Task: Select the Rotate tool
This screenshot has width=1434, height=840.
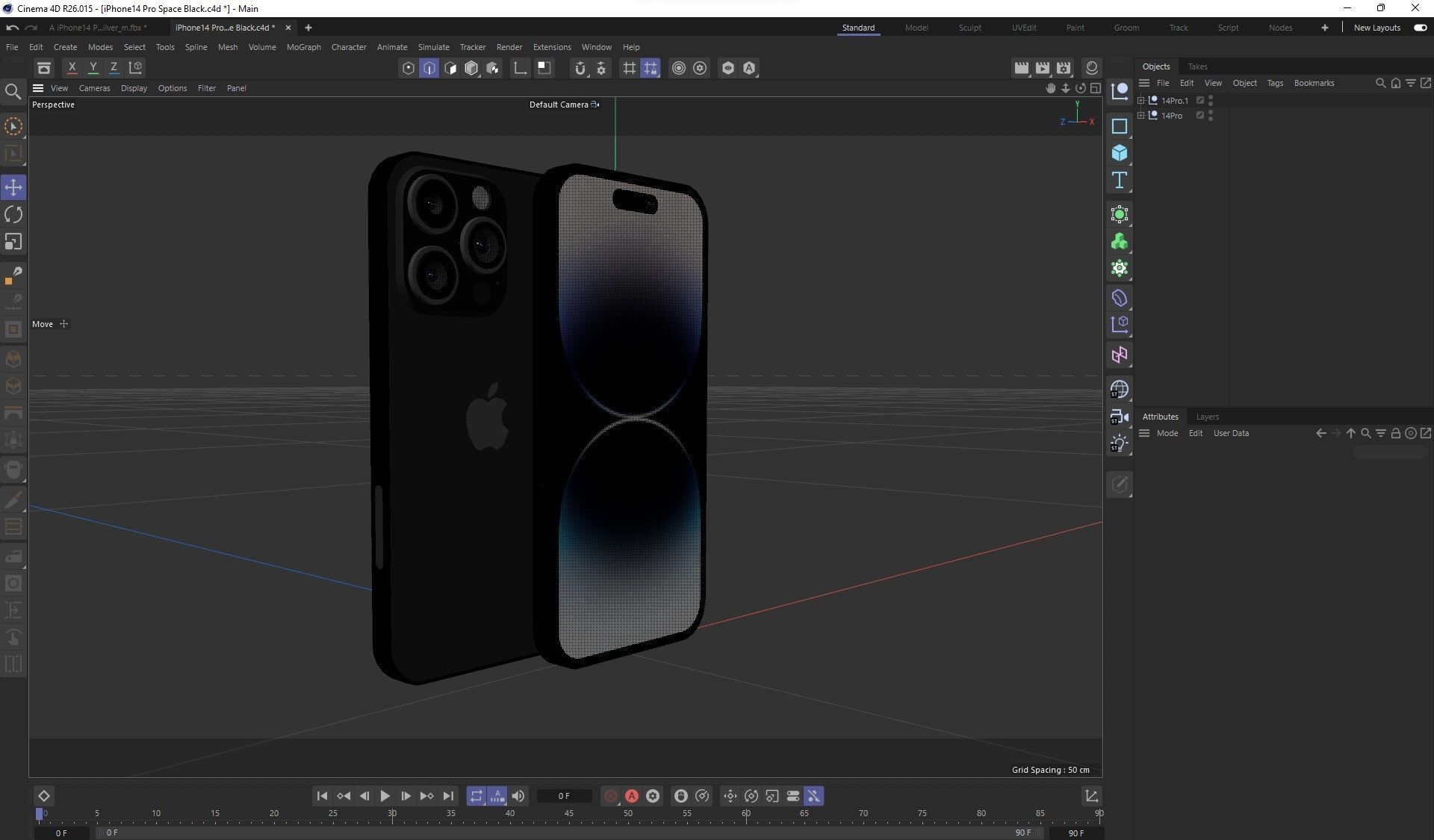Action: pyautogui.click(x=13, y=215)
